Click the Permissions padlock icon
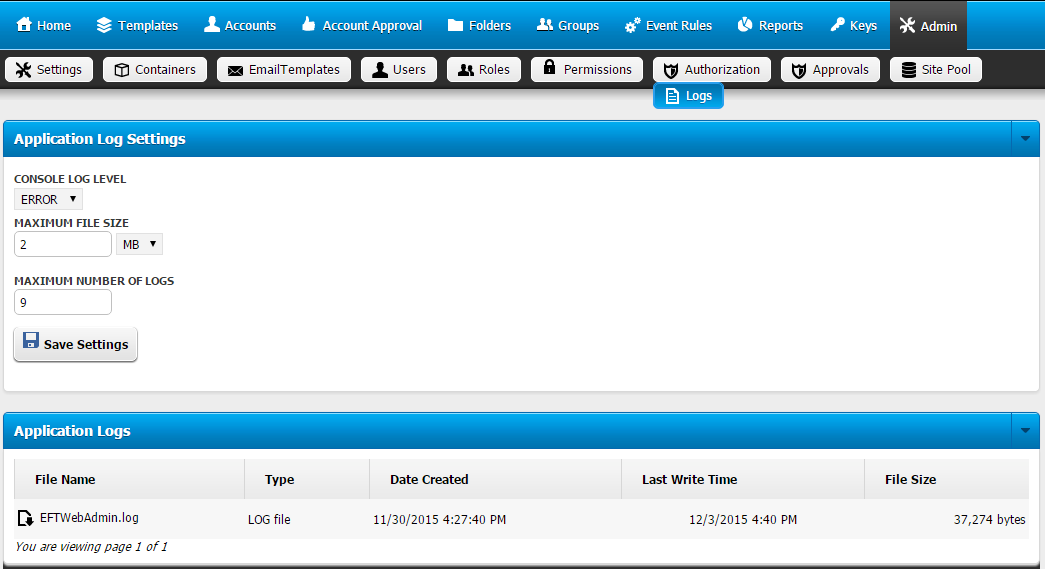 tap(549, 68)
